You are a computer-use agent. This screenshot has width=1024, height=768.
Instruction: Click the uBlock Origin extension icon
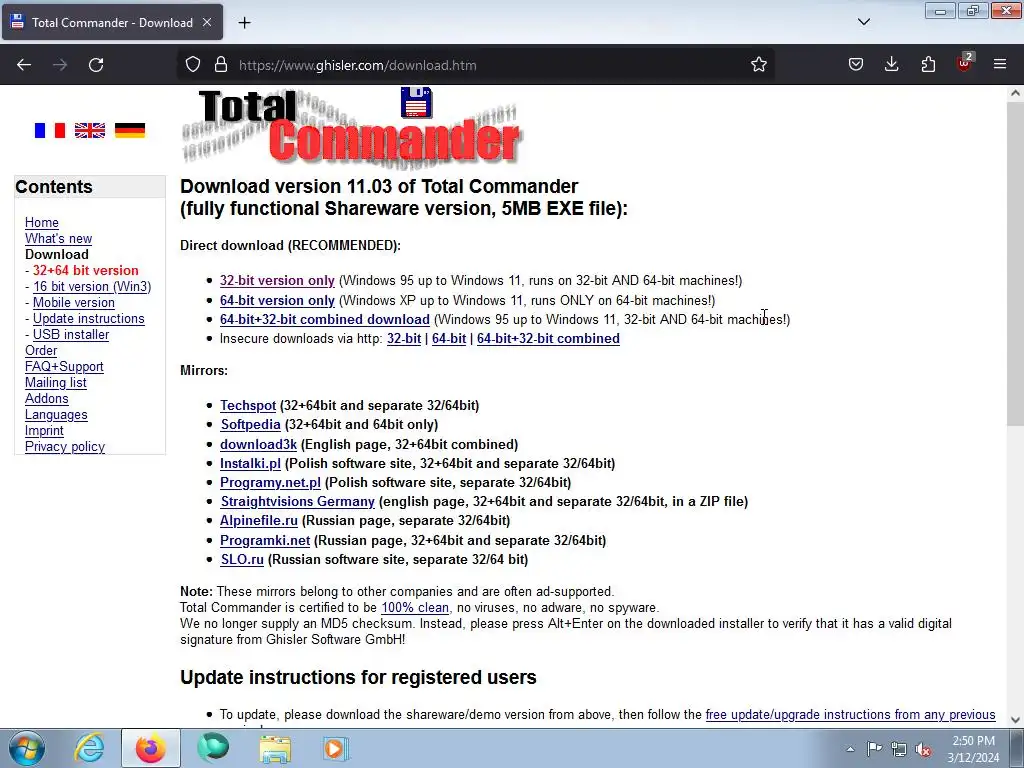click(964, 63)
